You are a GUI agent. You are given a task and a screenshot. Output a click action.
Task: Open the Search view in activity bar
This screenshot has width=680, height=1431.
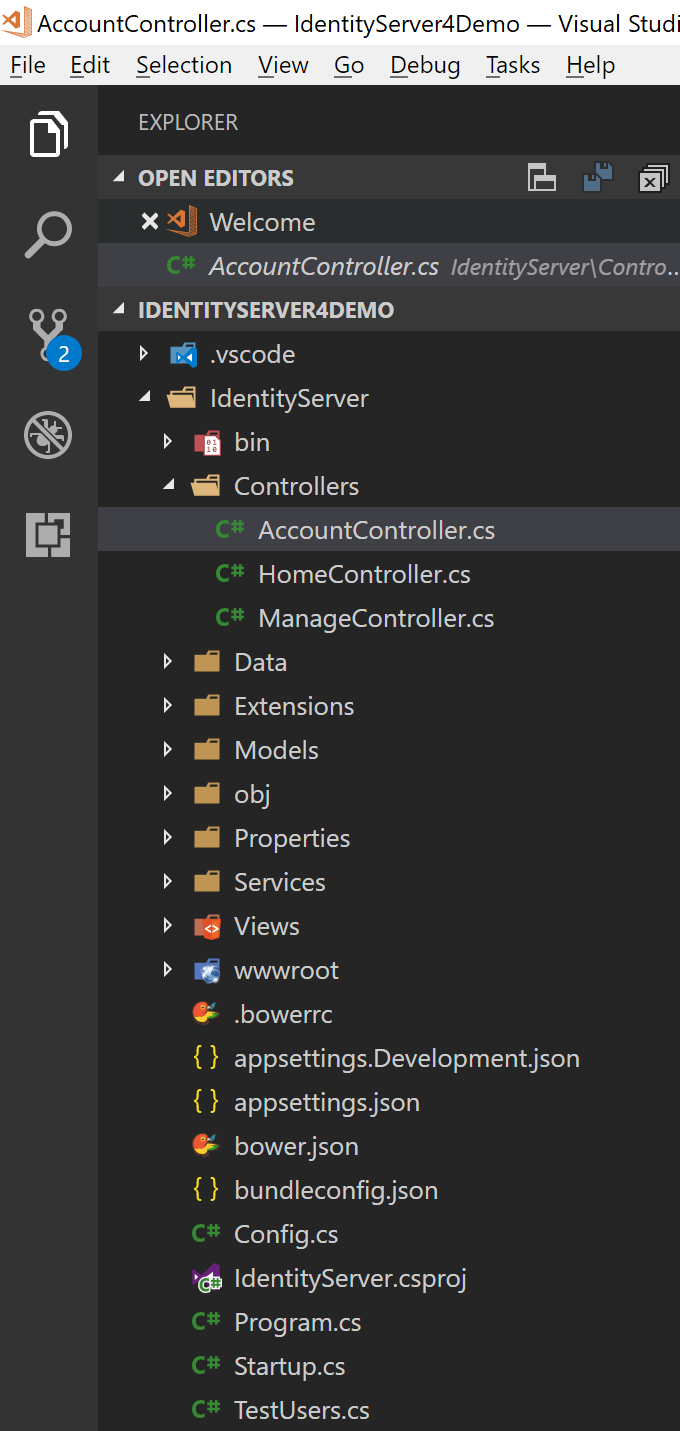(x=48, y=235)
